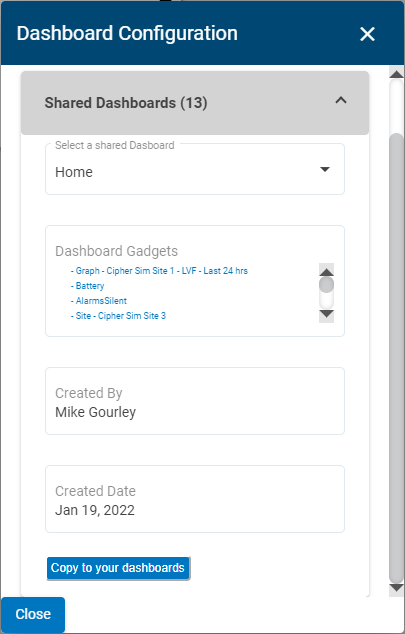
Task: Open the shared dashboard dropdown showing Home
Action: coord(195,169)
